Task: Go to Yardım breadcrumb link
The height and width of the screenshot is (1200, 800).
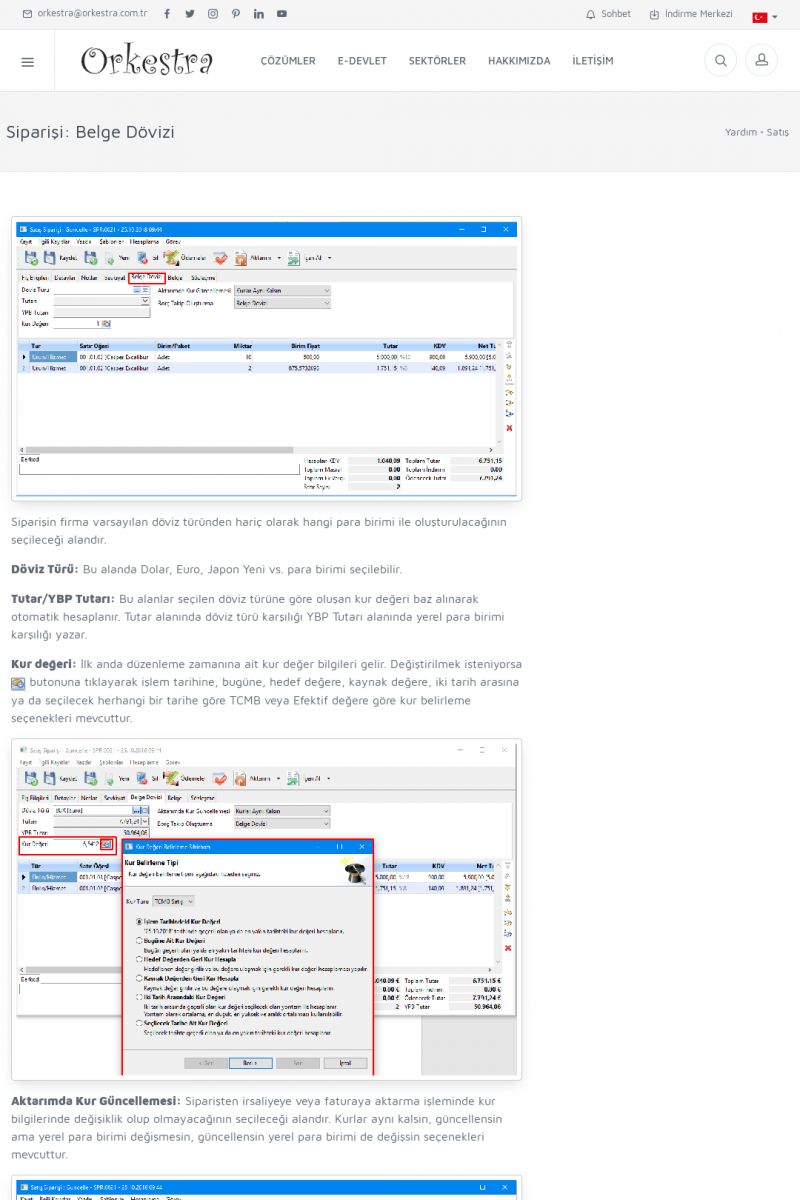Action: 741,132
